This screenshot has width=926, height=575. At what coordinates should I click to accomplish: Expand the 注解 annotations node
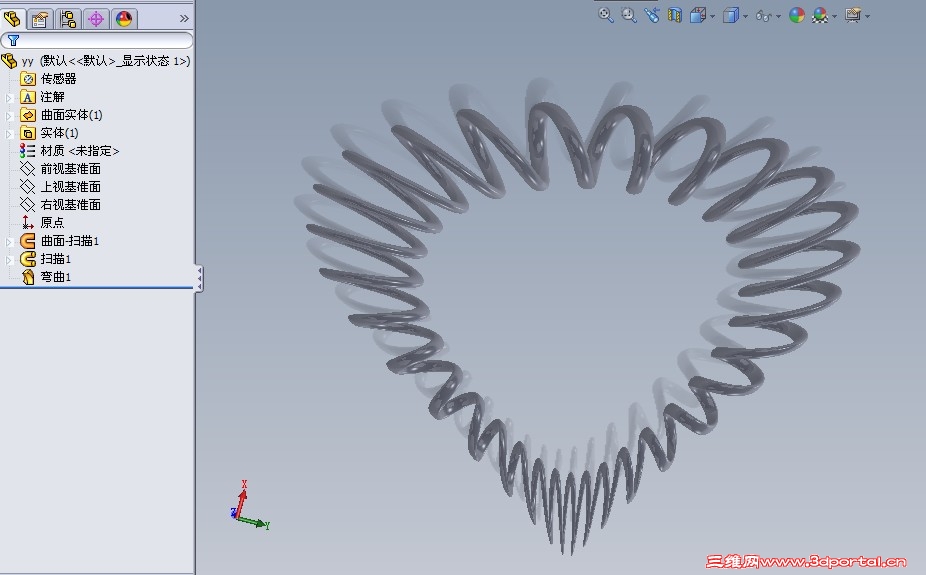[x=9, y=97]
